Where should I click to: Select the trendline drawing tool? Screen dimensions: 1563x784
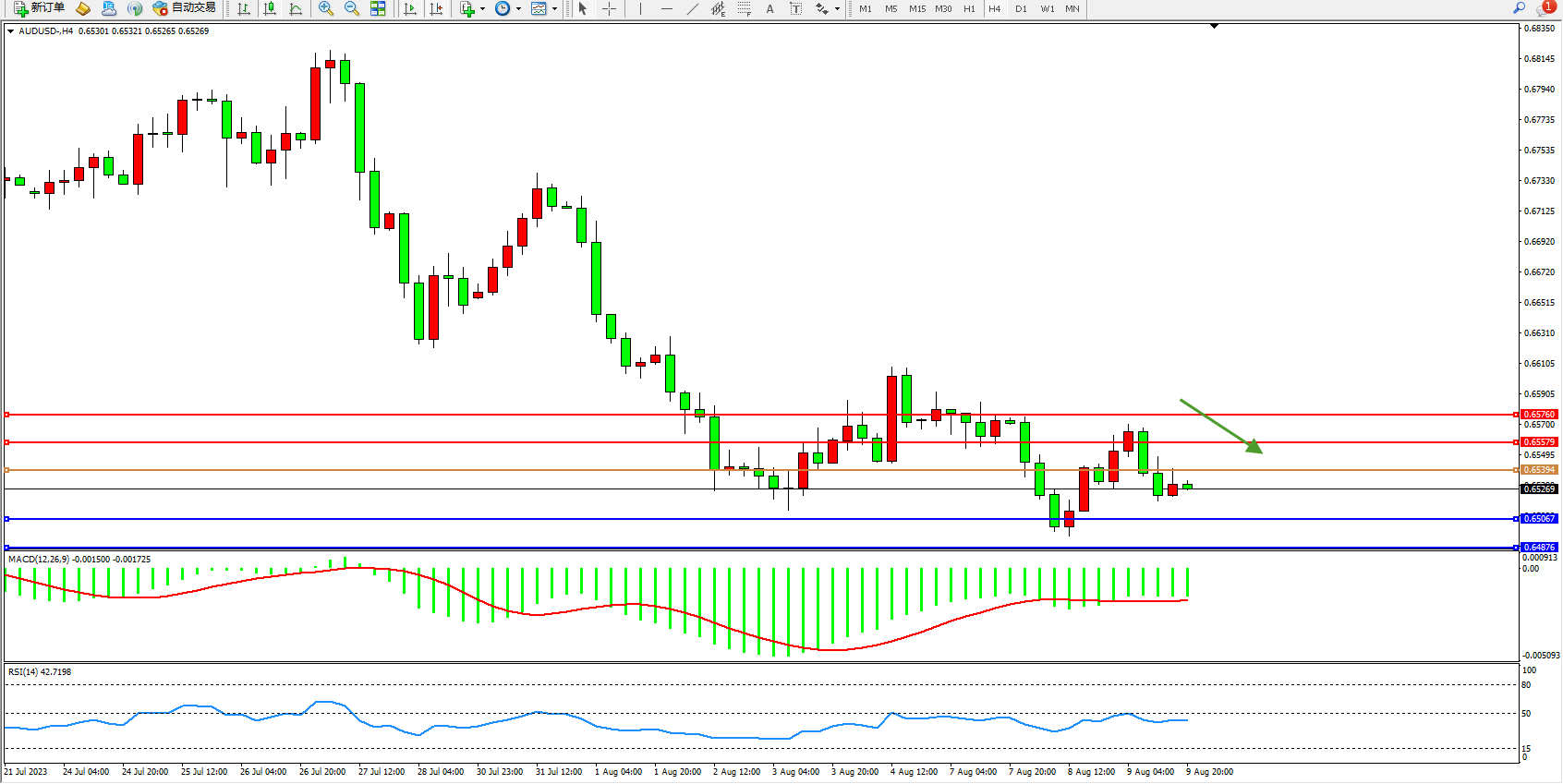(693, 8)
